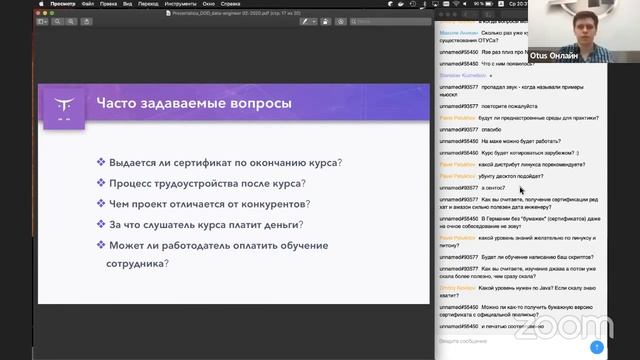Click the Otus logo on the slide
The height and width of the screenshot is (360, 640).
coord(64,108)
